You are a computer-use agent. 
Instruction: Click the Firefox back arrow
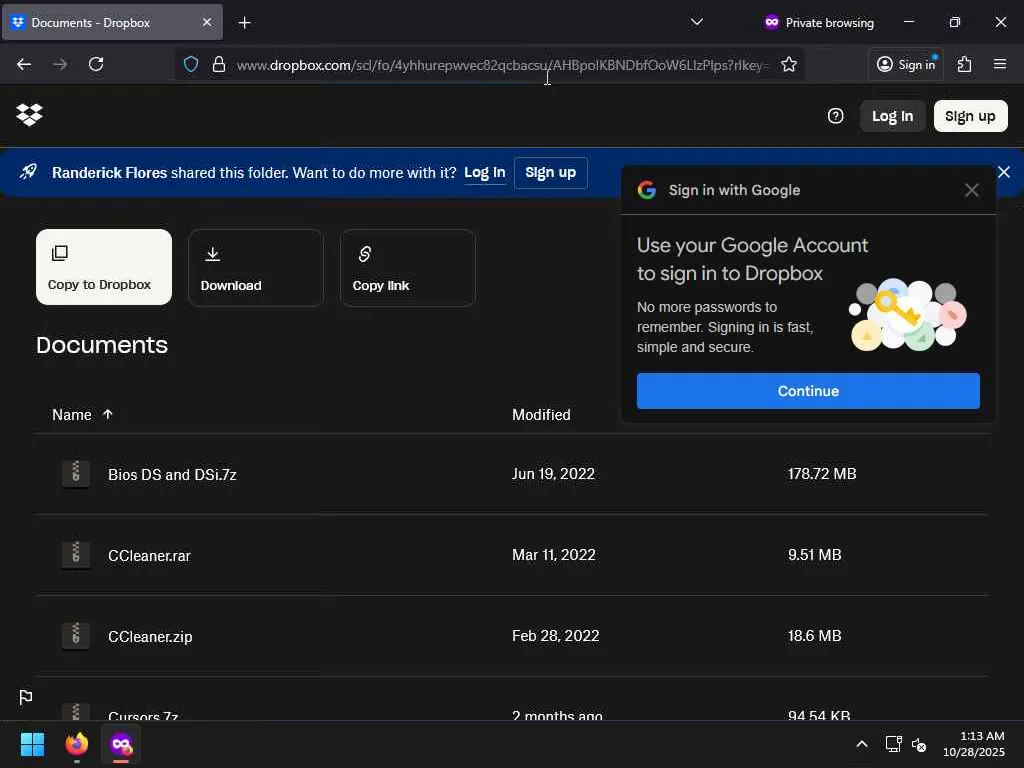(24, 64)
